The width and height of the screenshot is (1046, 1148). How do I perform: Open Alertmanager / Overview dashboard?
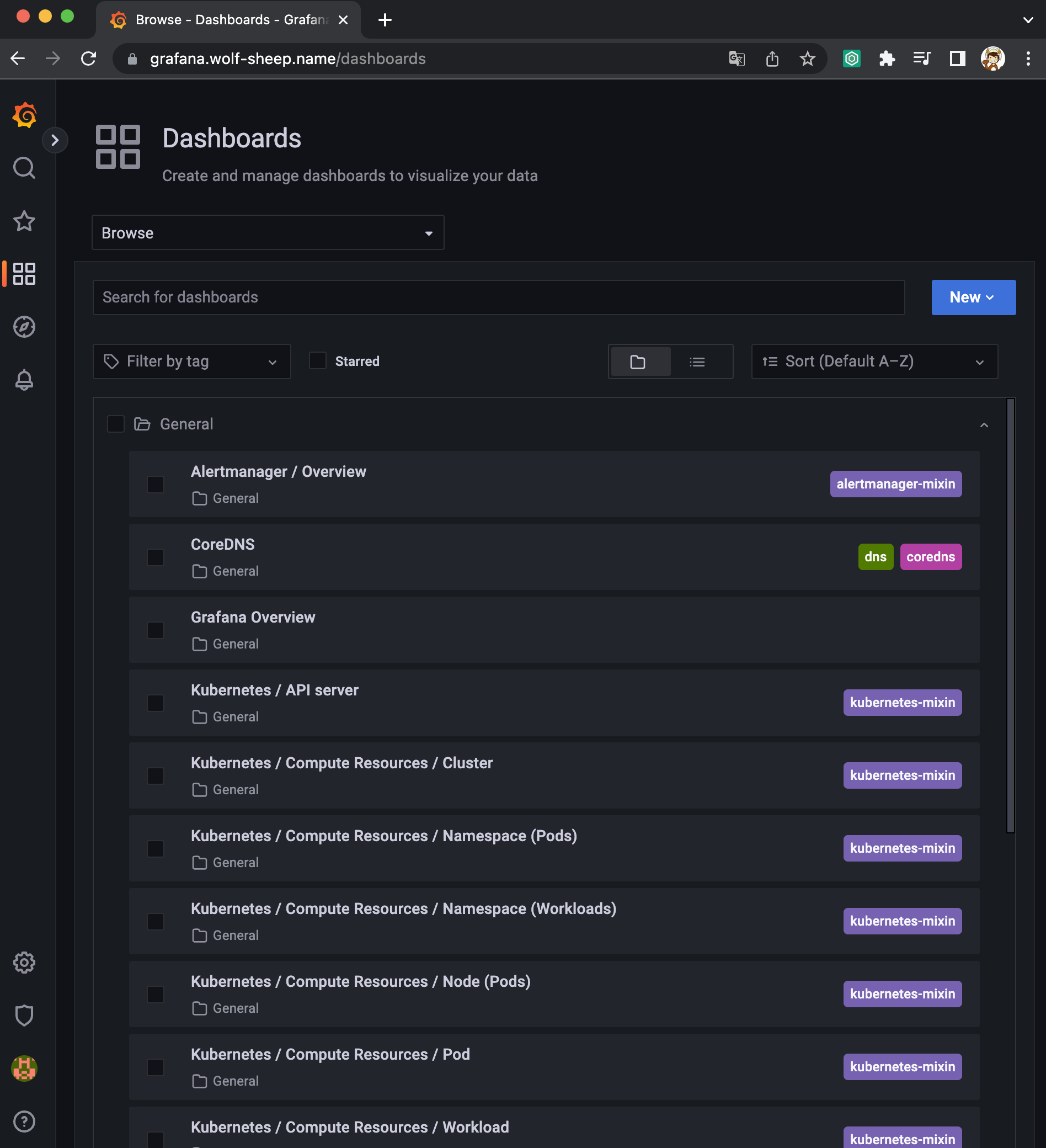coord(278,472)
